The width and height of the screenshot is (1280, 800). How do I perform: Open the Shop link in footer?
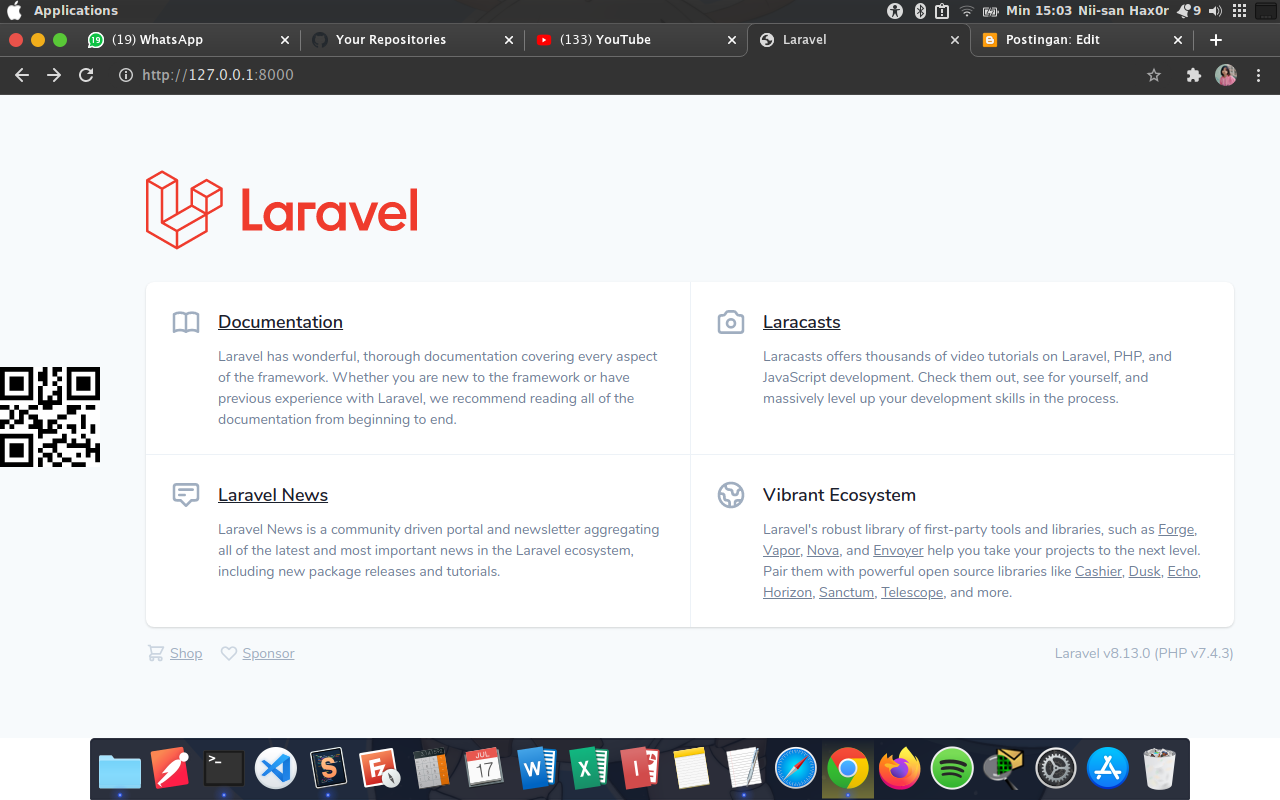pyautogui.click(x=186, y=653)
